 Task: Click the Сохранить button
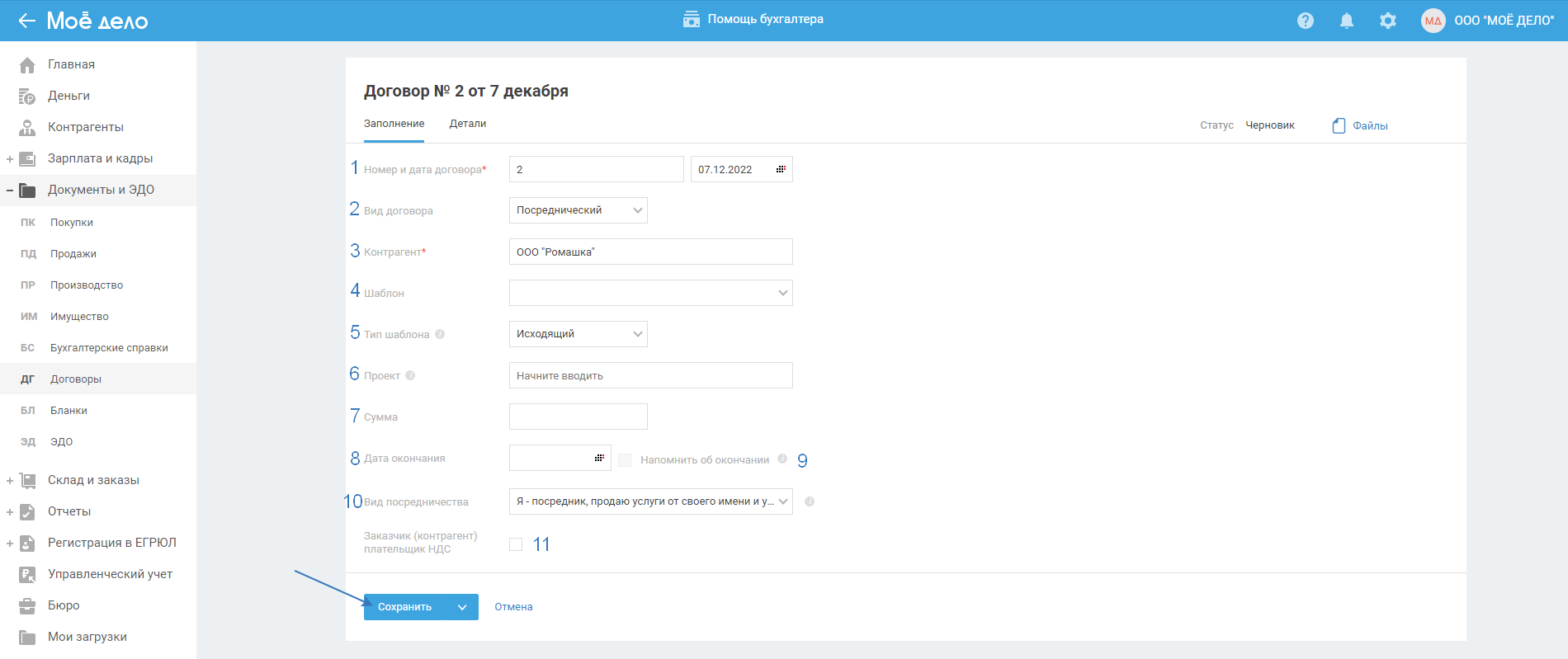click(x=404, y=607)
